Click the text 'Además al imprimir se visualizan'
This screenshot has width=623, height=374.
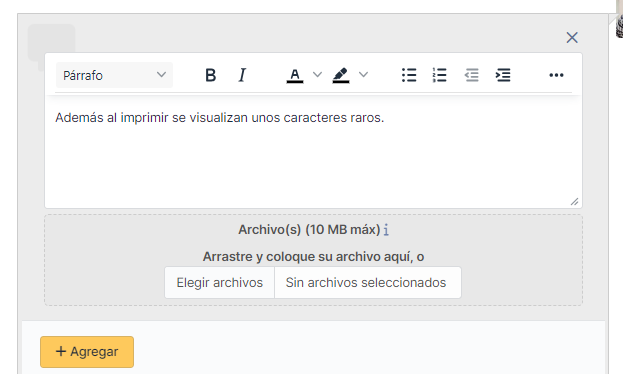coord(151,118)
